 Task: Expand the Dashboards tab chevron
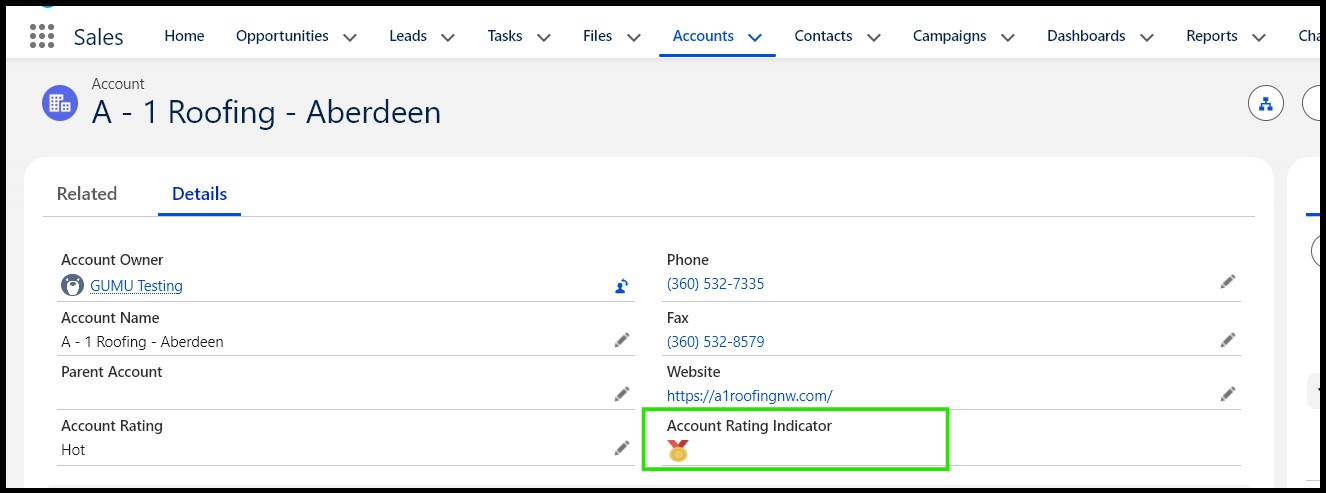click(x=1147, y=37)
